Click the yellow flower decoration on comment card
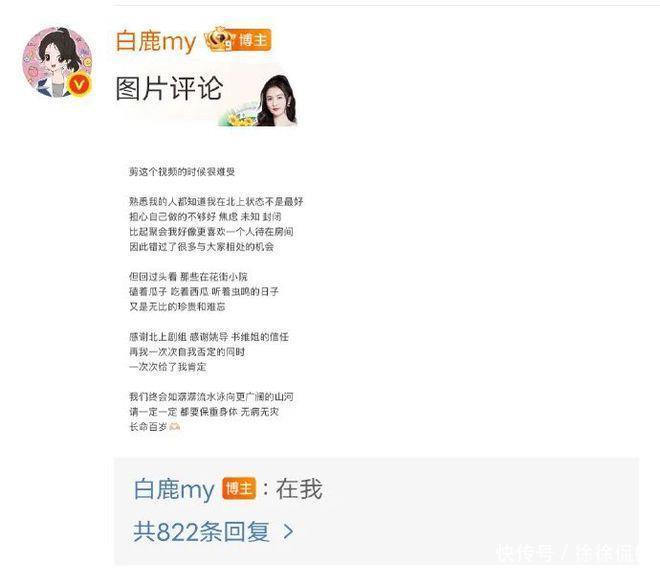 [x=239, y=118]
